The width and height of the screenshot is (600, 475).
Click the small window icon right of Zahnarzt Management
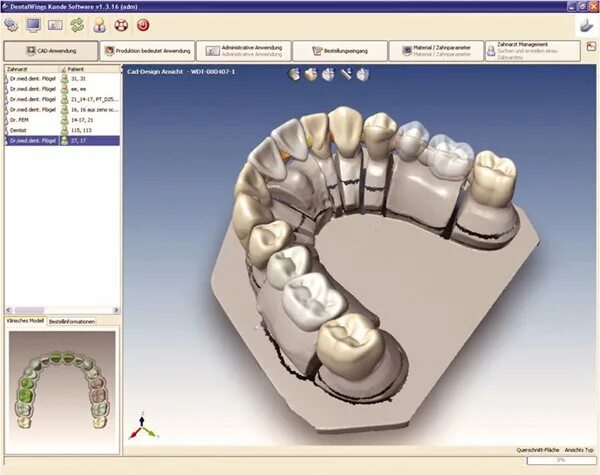click(x=591, y=47)
